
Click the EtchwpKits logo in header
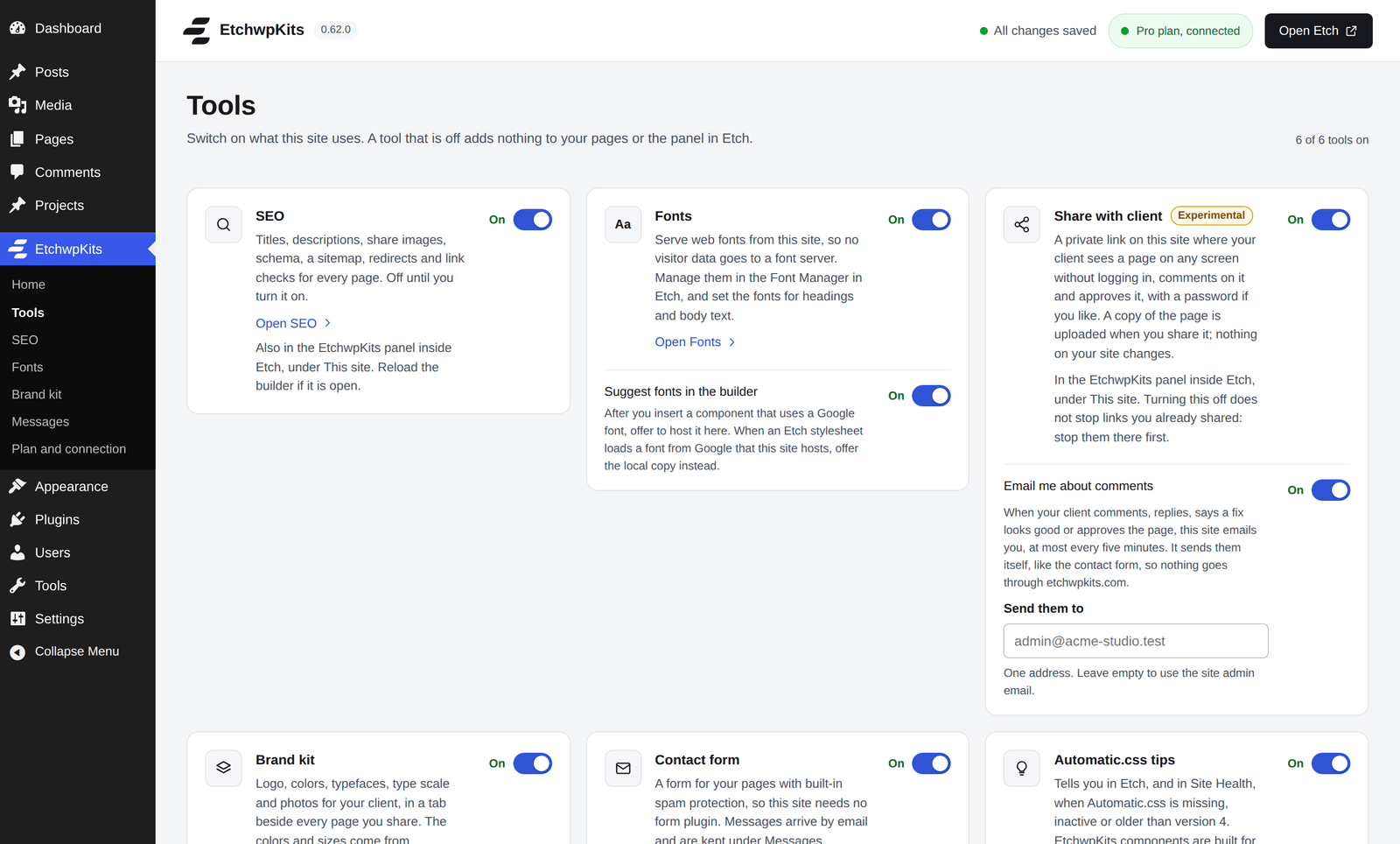tap(197, 31)
